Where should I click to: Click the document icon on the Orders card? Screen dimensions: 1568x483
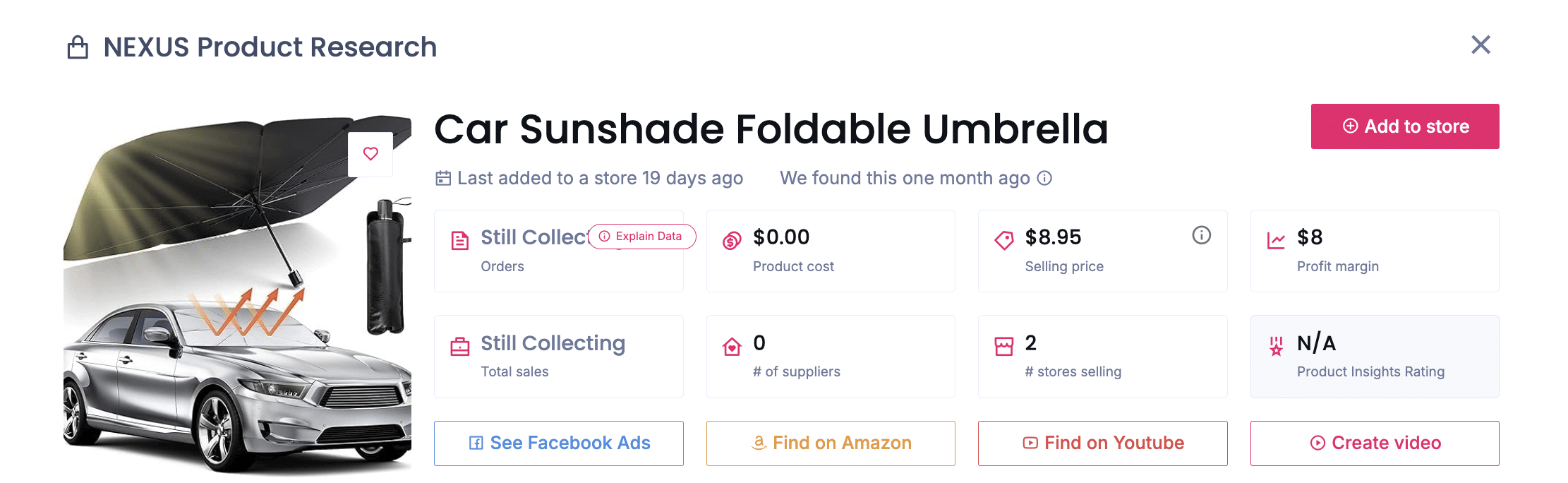point(459,239)
